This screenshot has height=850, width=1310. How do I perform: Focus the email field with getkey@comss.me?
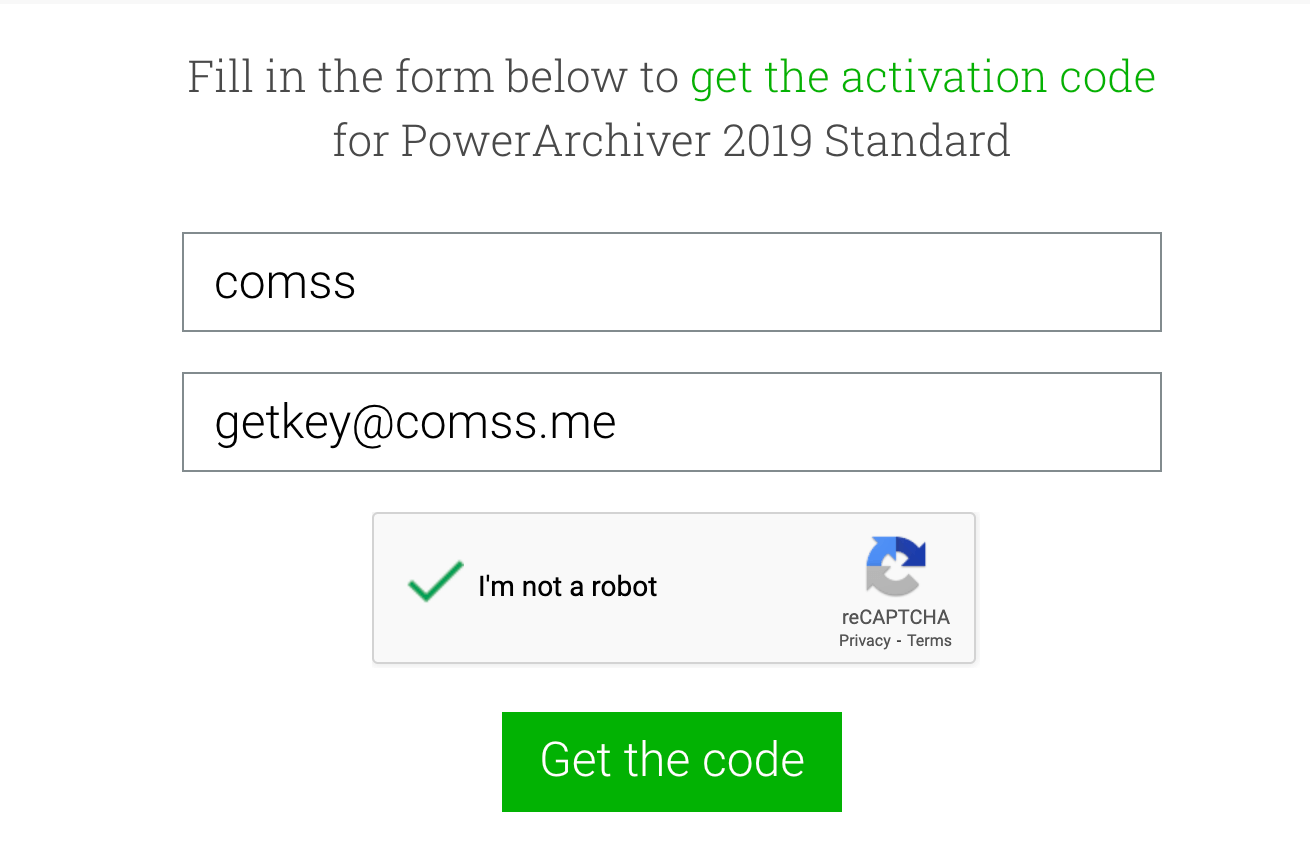pyautogui.click(x=671, y=422)
